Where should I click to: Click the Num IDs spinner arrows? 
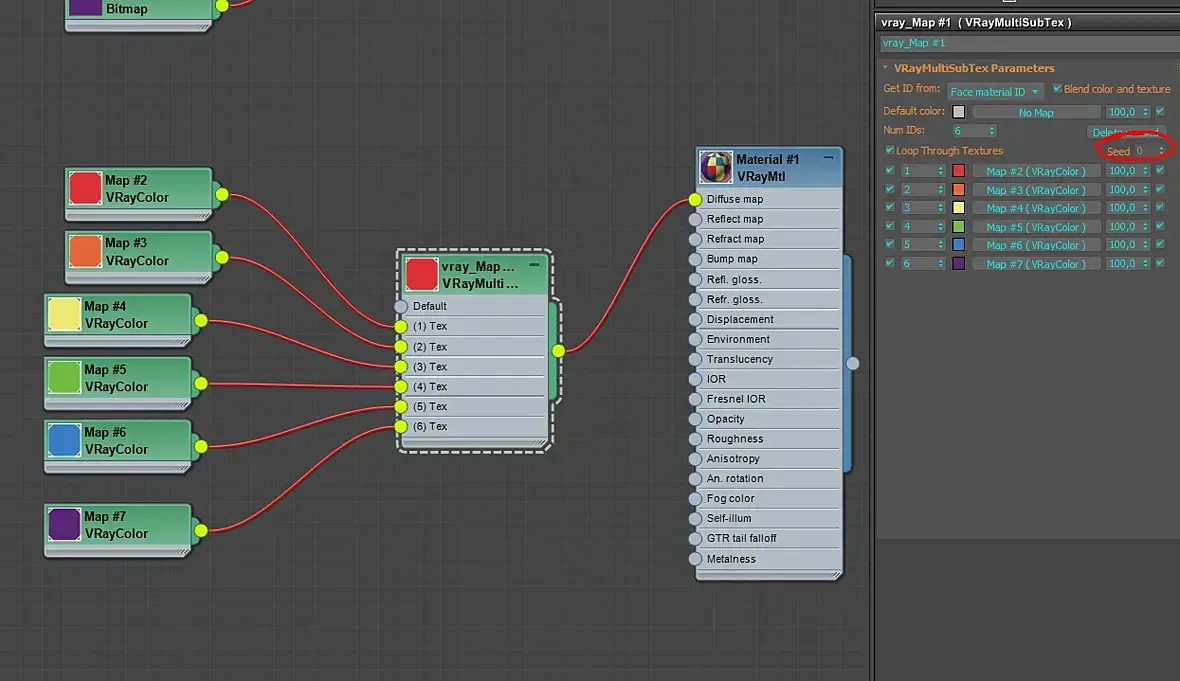pyautogui.click(x=992, y=131)
